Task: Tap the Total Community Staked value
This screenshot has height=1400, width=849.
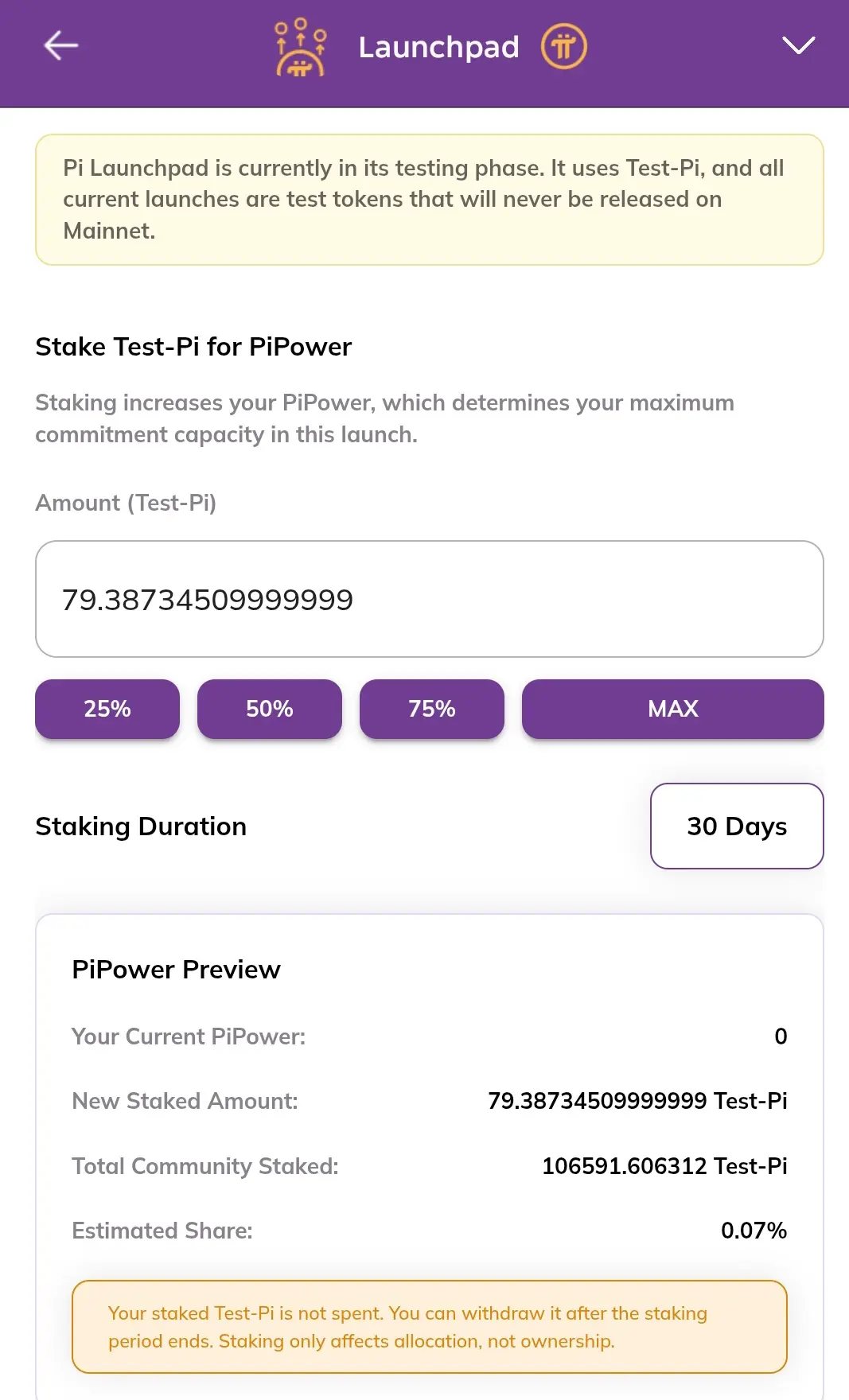Action: pyautogui.click(x=664, y=1166)
